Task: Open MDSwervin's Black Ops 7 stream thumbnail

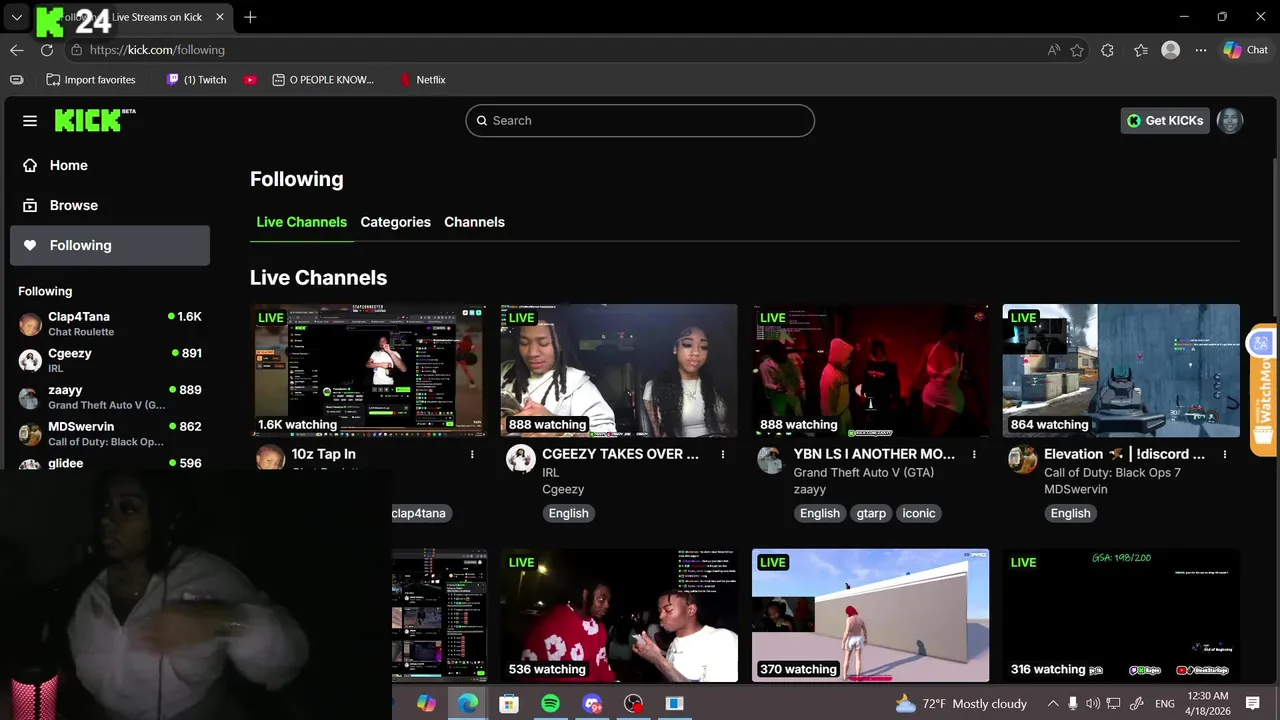Action: [x=1121, y=371]
